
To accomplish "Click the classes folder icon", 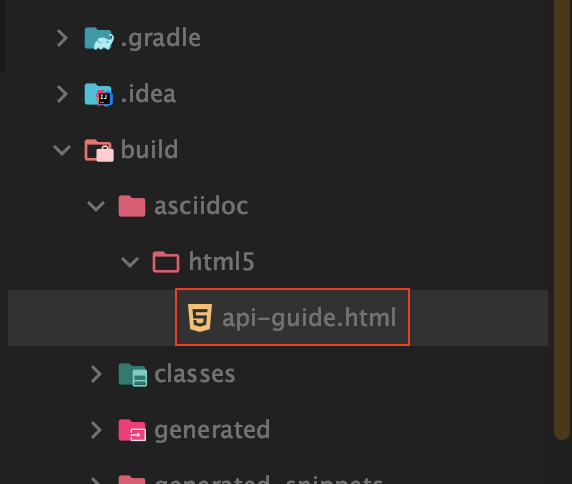I will (x=133, y=375).
